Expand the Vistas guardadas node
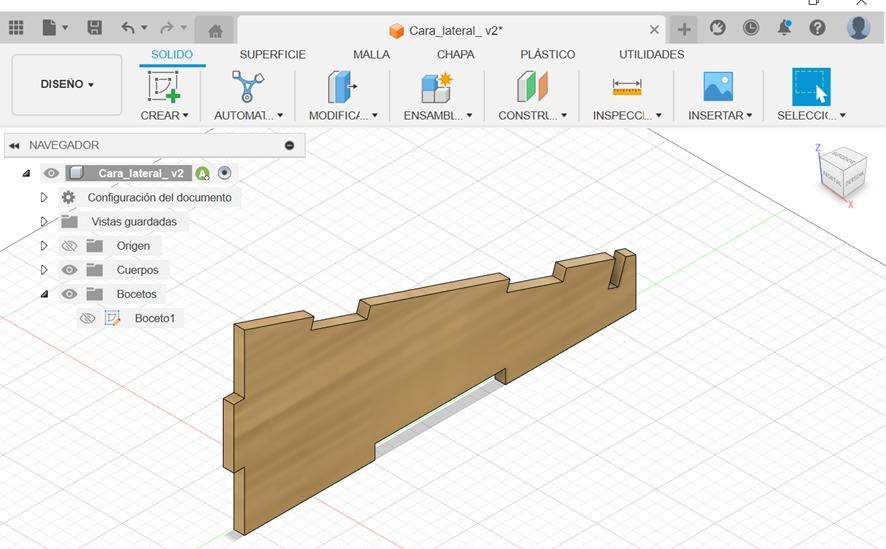The image size is (886, 549). [x=44, y=221]
